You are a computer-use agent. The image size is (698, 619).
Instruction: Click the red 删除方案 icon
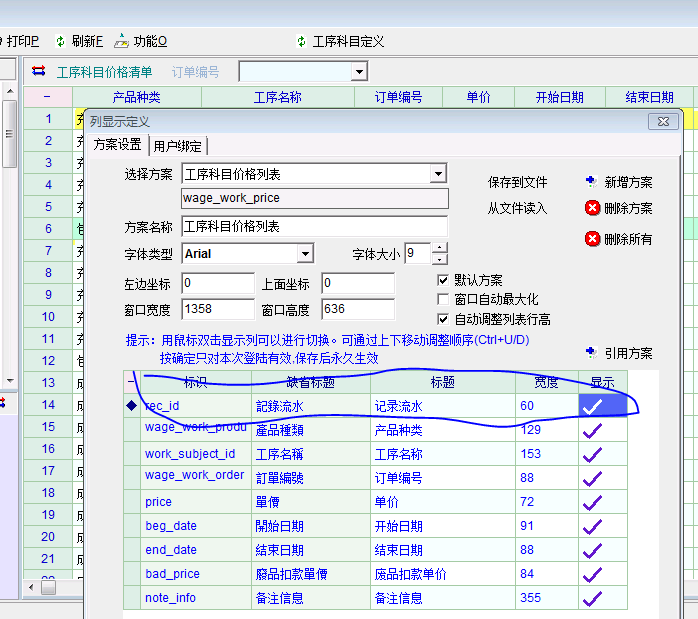point(593,208)
